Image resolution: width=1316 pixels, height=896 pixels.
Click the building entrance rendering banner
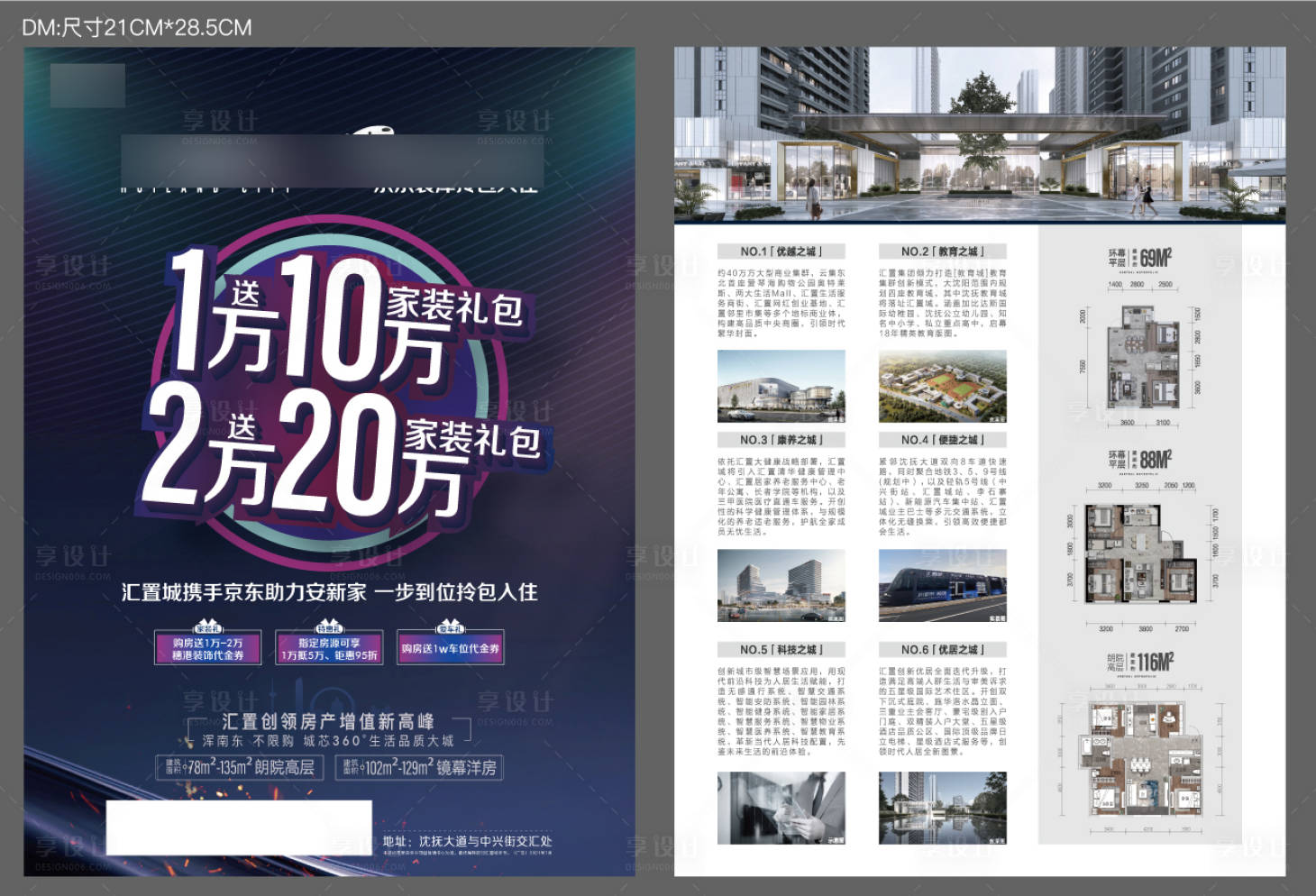[x=980, y=133]
